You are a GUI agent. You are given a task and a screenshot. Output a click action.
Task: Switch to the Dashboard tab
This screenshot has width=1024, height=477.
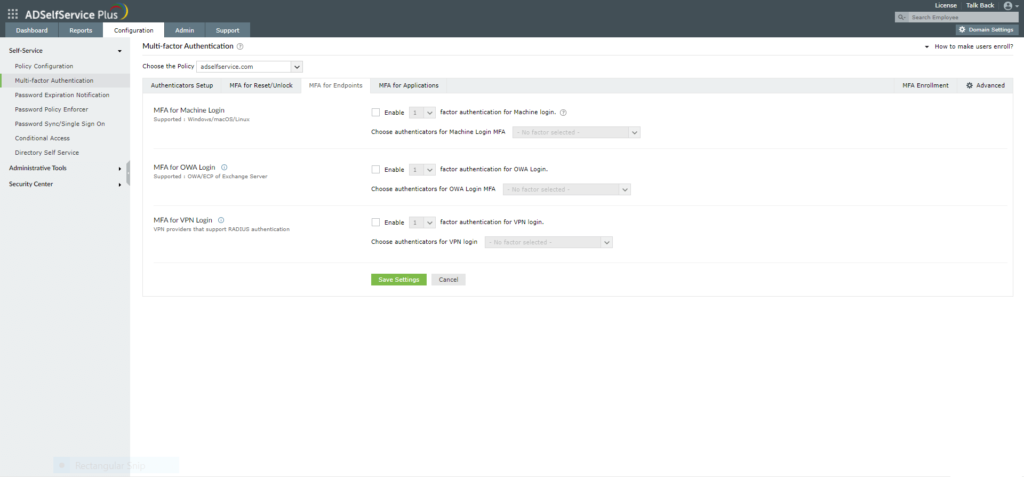pyautogui.click(x=32, y=30)
